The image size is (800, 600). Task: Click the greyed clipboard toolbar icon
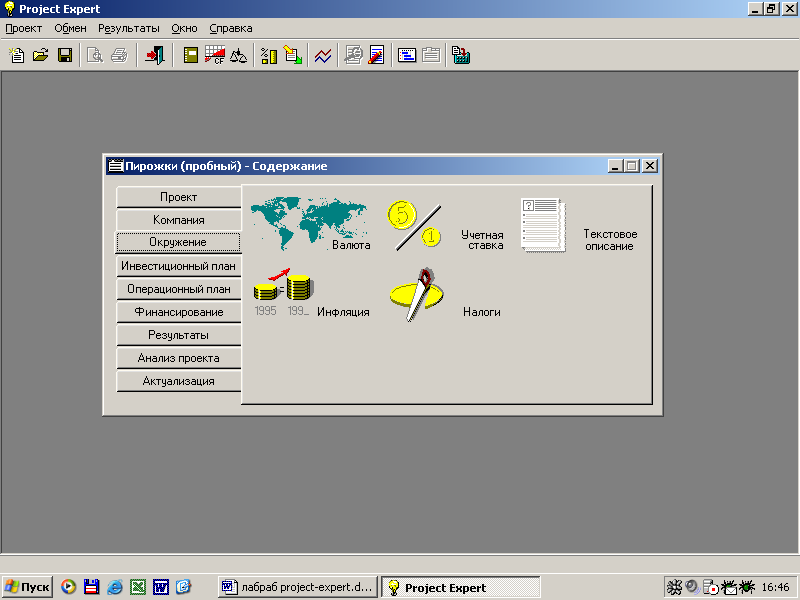pos(431,55)
